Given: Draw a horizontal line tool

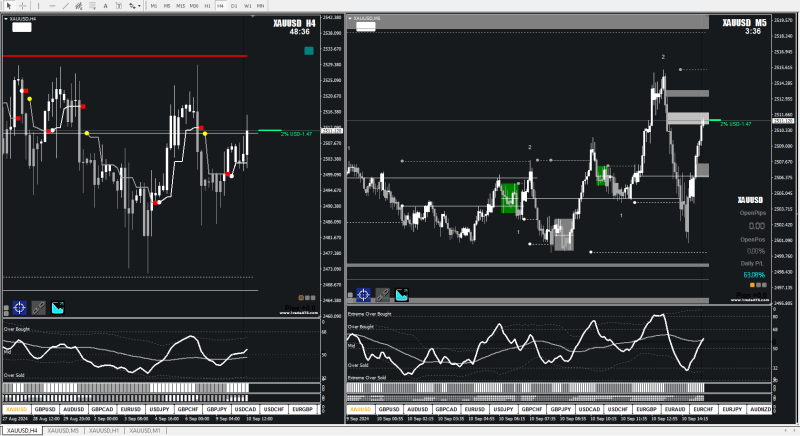Looking at the screenshot, I should (52, 6).
